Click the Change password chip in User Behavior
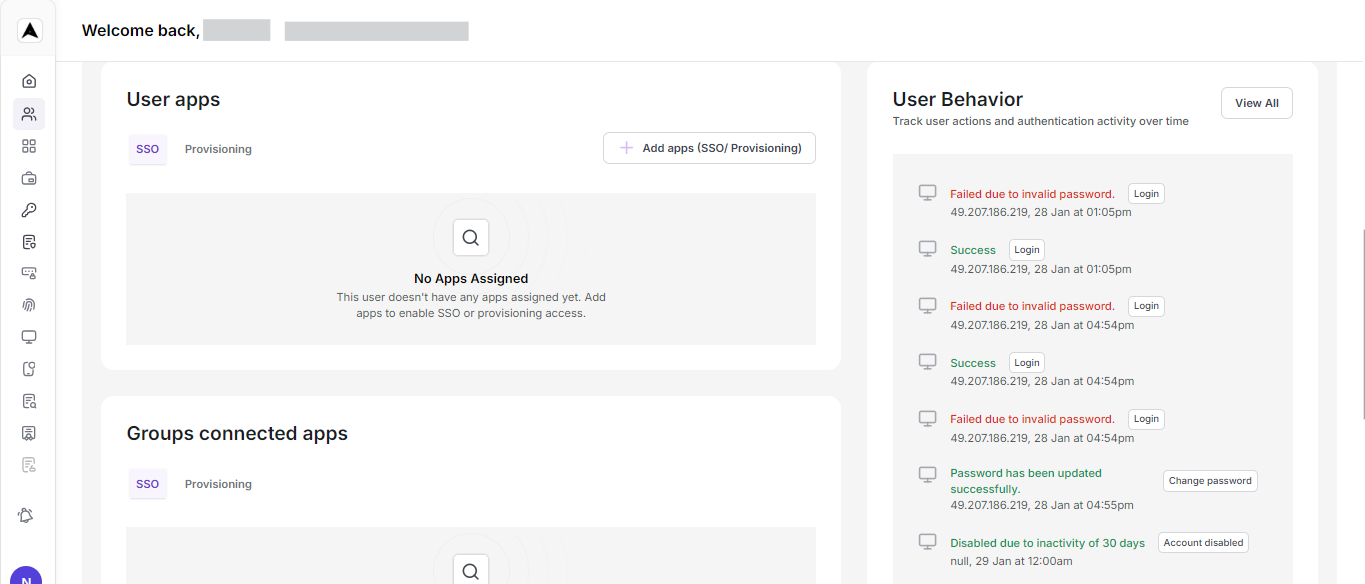 tap(1210, 480)
